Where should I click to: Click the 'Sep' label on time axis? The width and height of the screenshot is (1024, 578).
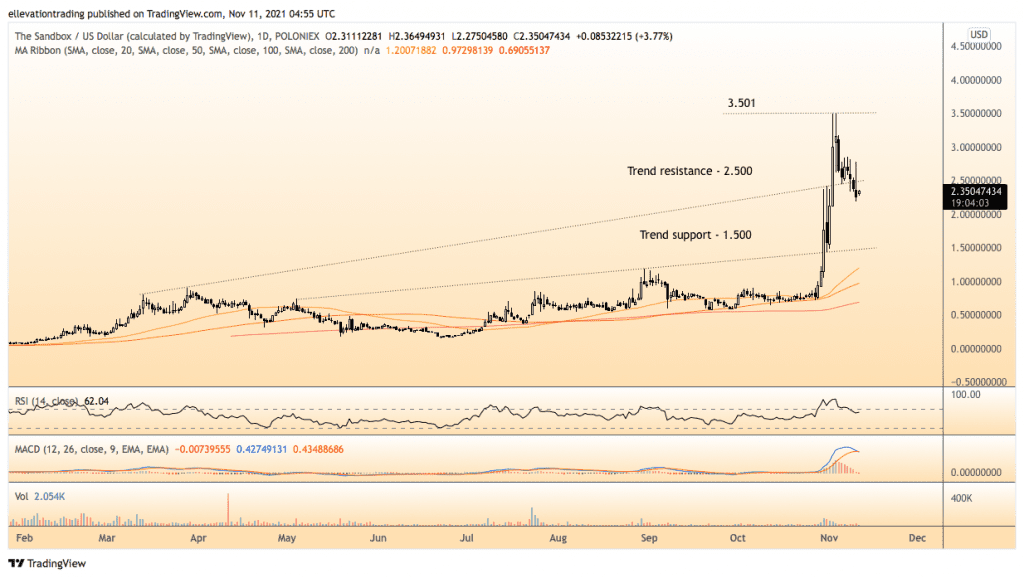point(648,538)
